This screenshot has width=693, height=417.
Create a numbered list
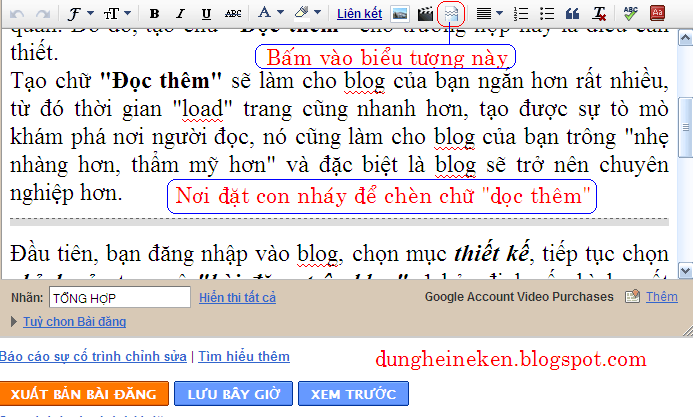(521, 14)
